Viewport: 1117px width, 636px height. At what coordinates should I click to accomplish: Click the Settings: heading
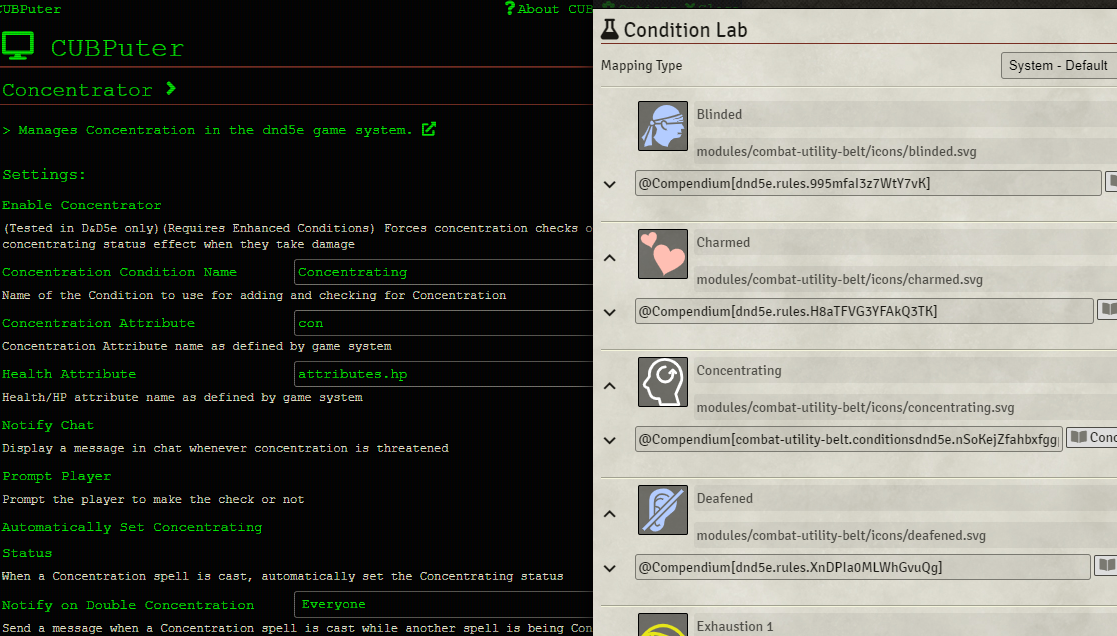pyautogui.click(x=44, y=174)
